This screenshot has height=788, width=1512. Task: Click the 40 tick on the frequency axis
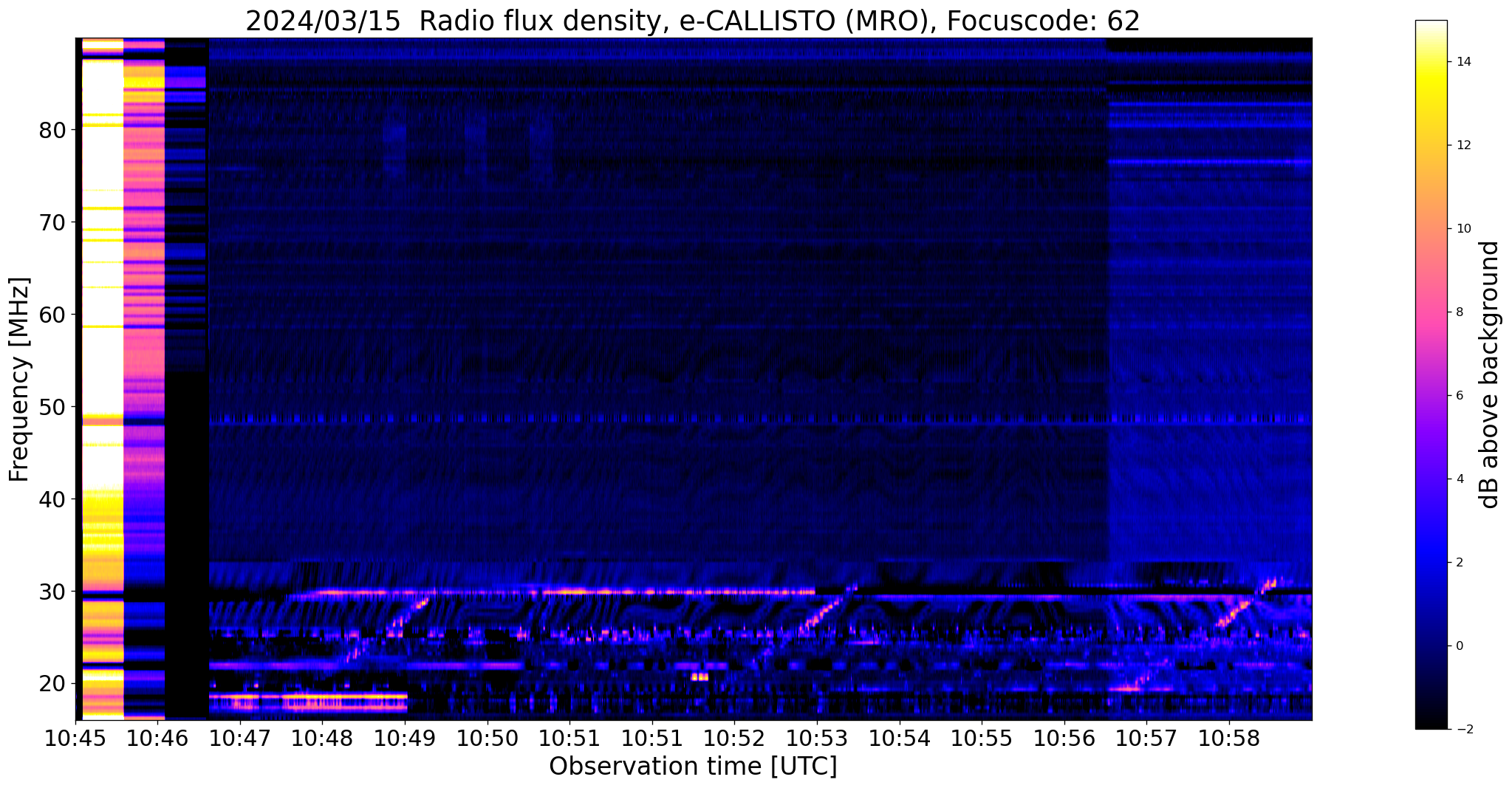pos(52,499)
